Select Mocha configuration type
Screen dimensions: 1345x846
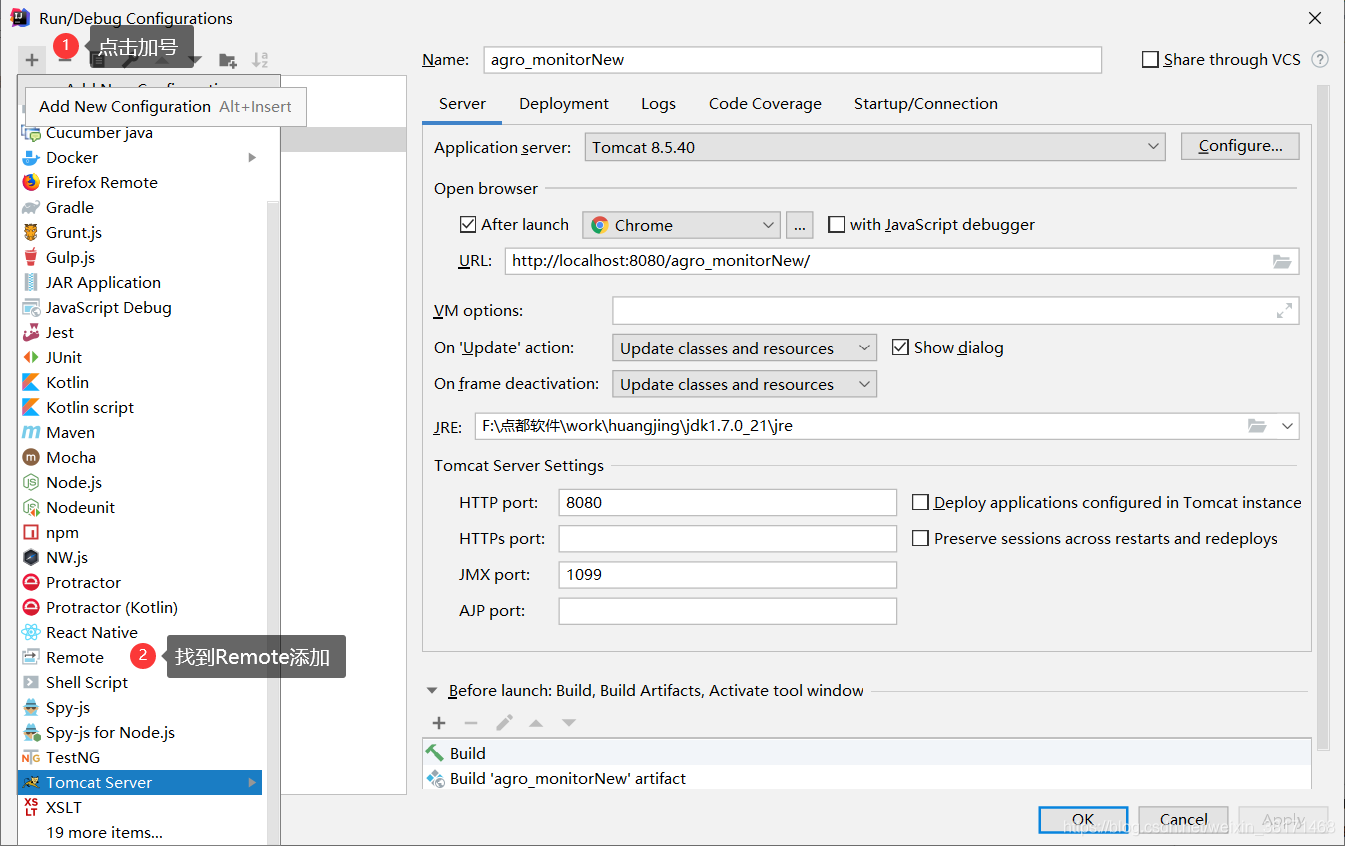point(139,457)
